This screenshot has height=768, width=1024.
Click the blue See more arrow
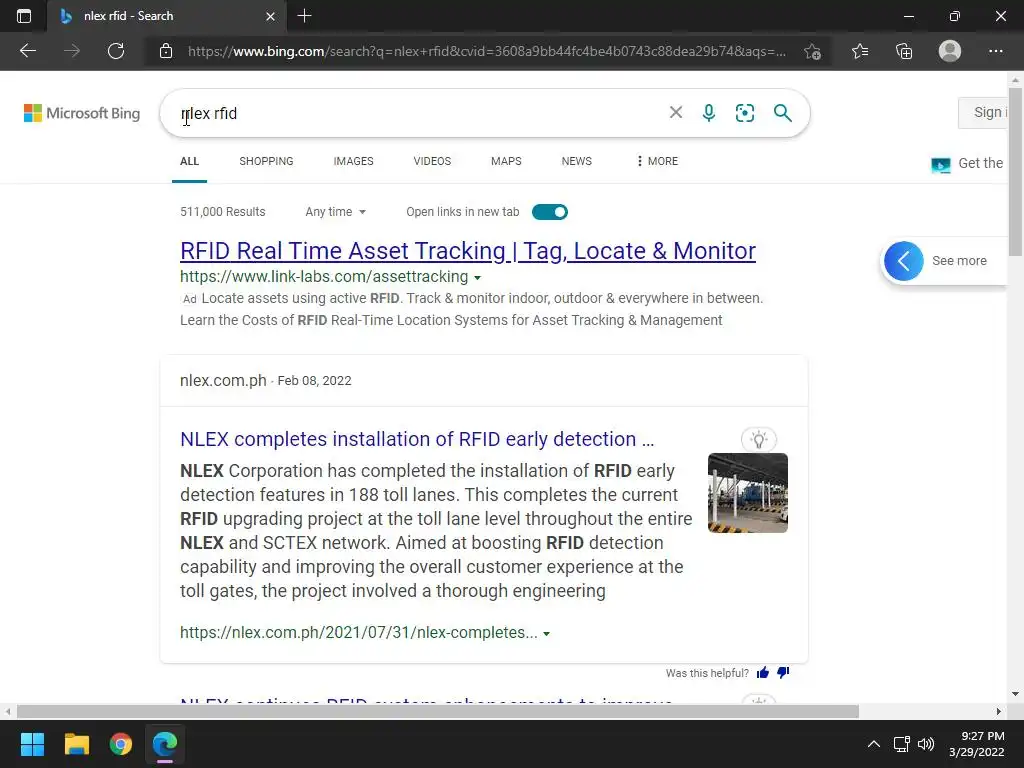tap(904, 261)
